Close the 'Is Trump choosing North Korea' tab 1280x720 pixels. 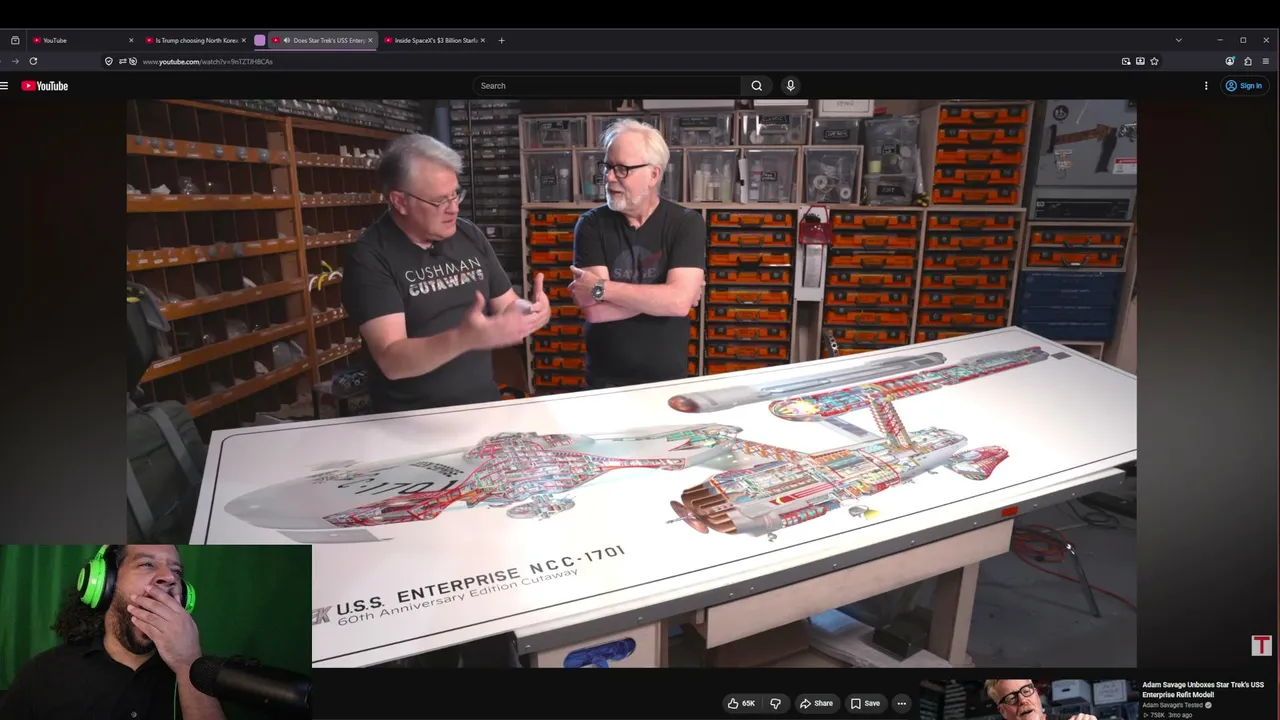click(245, 40)
